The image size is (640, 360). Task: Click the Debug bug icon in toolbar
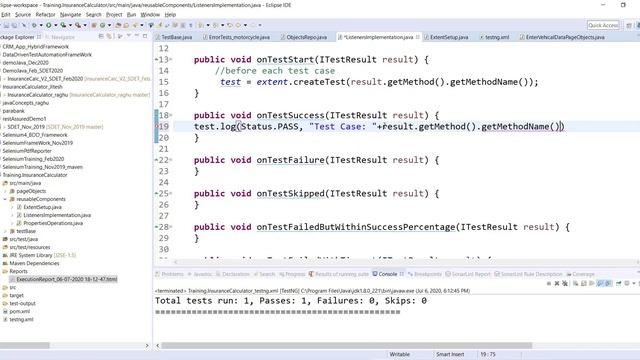[x=34, y=25]
